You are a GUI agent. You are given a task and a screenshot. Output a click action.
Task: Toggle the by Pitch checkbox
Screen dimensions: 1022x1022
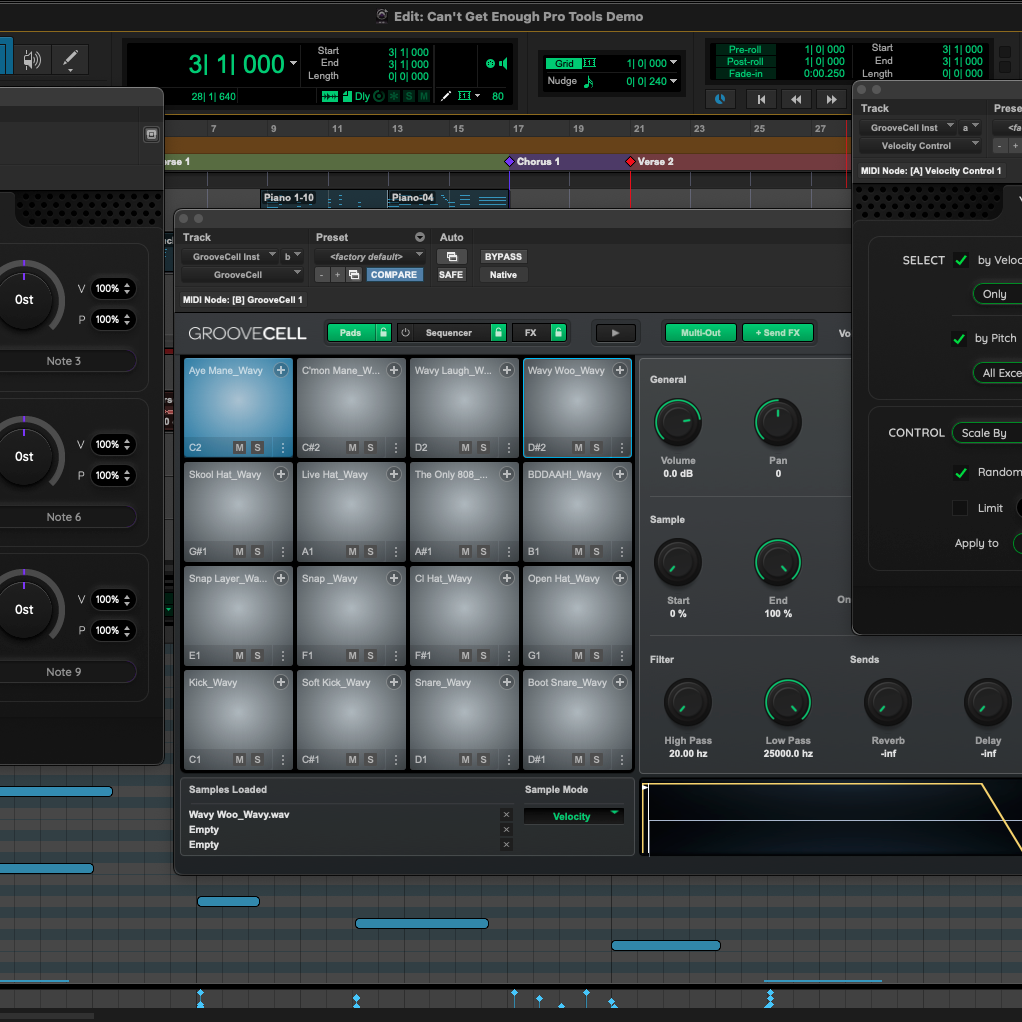(959, 339)
